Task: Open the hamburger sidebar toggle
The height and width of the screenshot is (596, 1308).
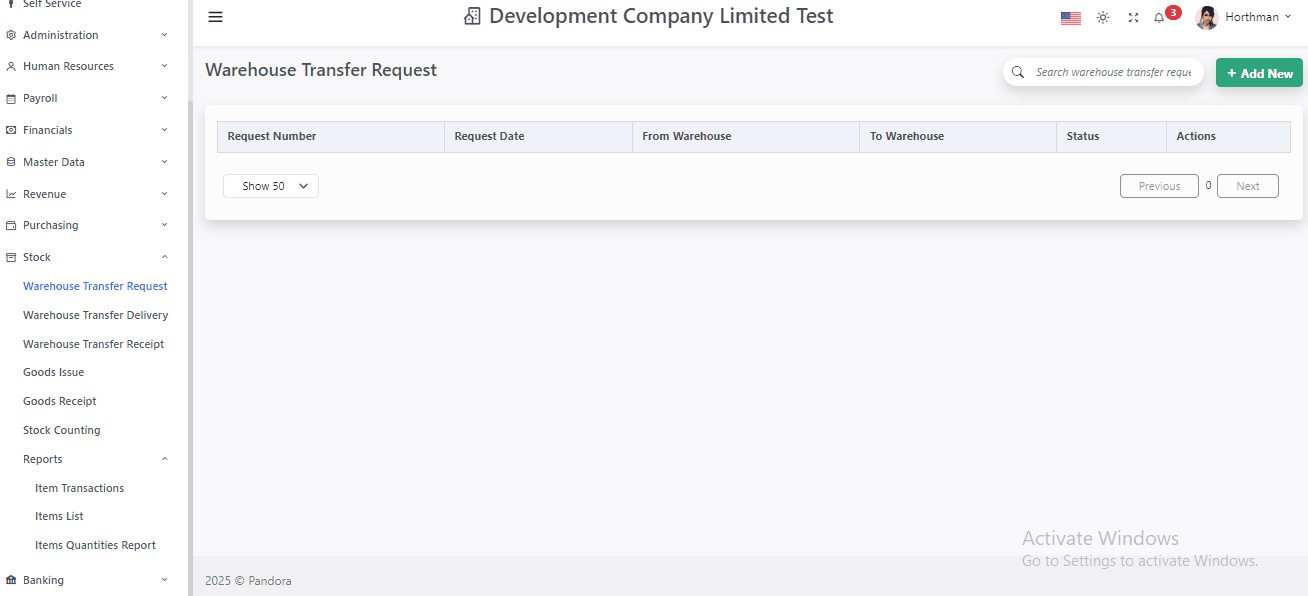Action: tap(215, 17)
